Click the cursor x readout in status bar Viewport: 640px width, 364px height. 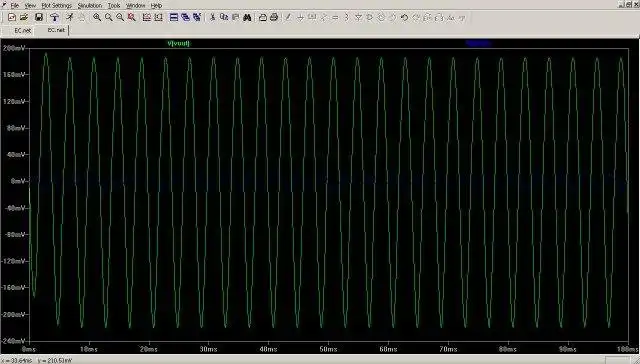(17, 361)
